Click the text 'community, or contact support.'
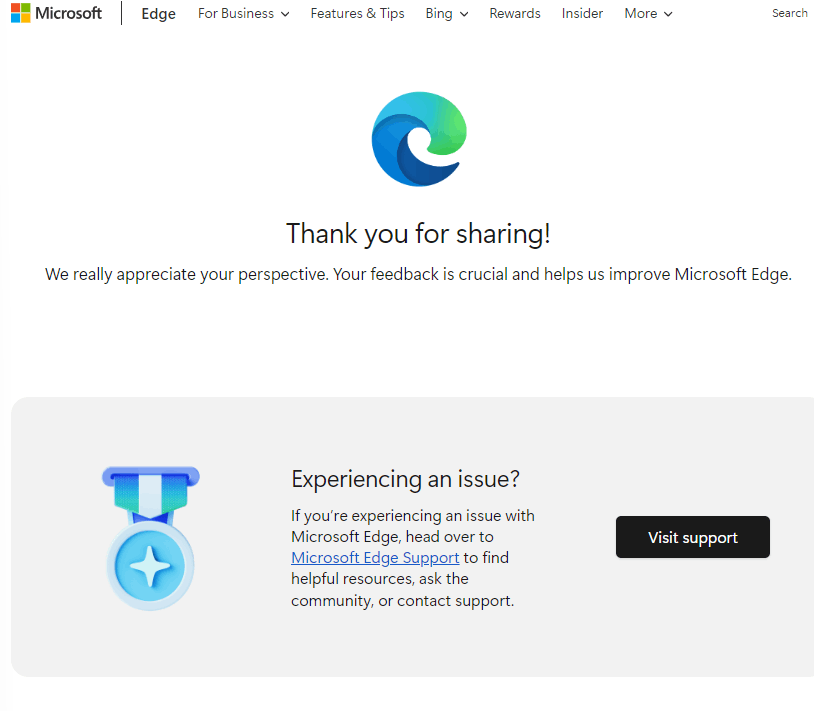Viewport: 814px width, 711px height. pyautogui.click(x=402, y=600)
